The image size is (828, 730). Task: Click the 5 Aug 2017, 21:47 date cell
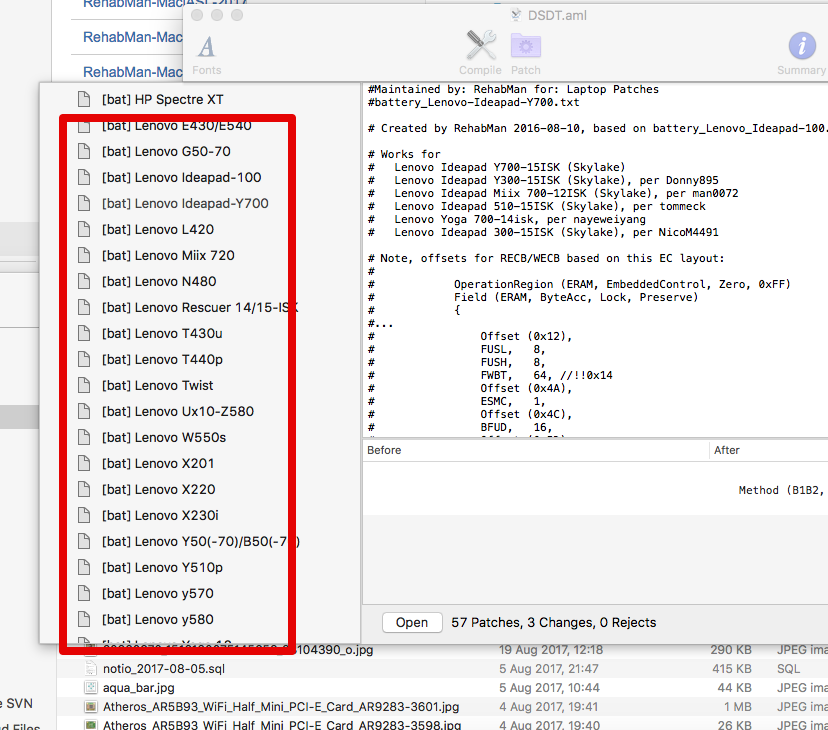[x=549, y=669]
